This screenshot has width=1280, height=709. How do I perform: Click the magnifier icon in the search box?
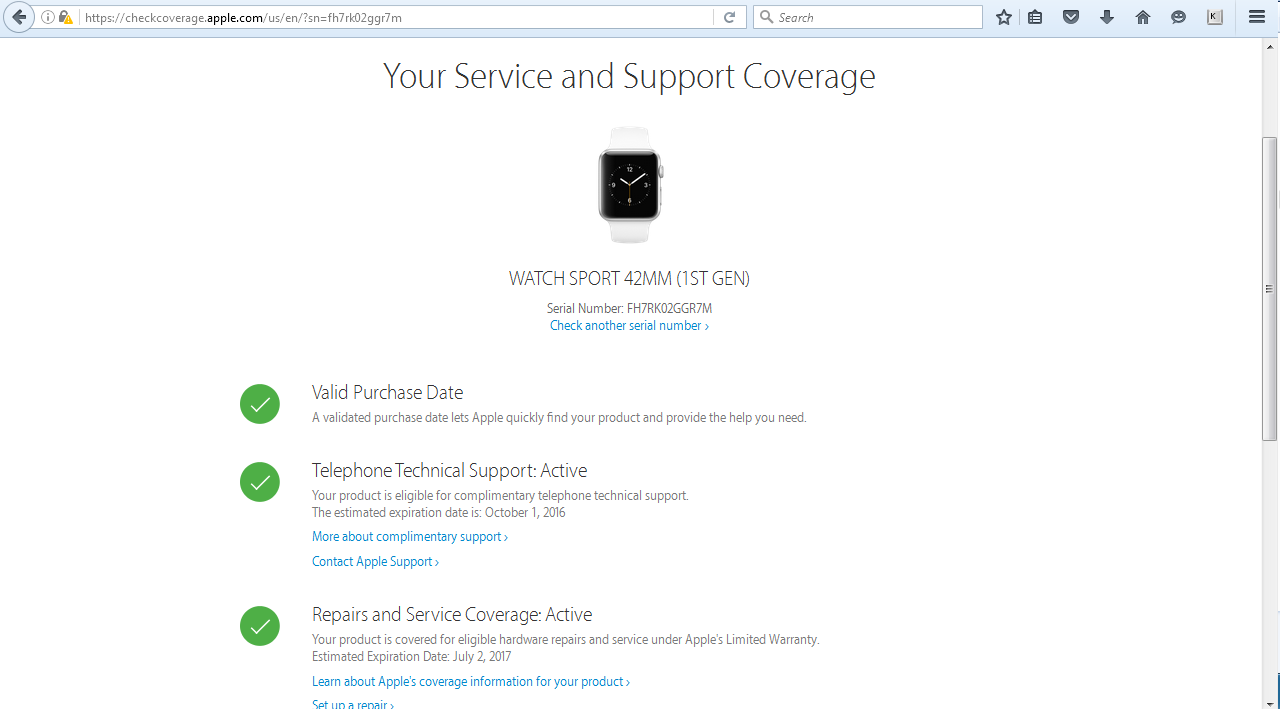(x=767, y=17)
